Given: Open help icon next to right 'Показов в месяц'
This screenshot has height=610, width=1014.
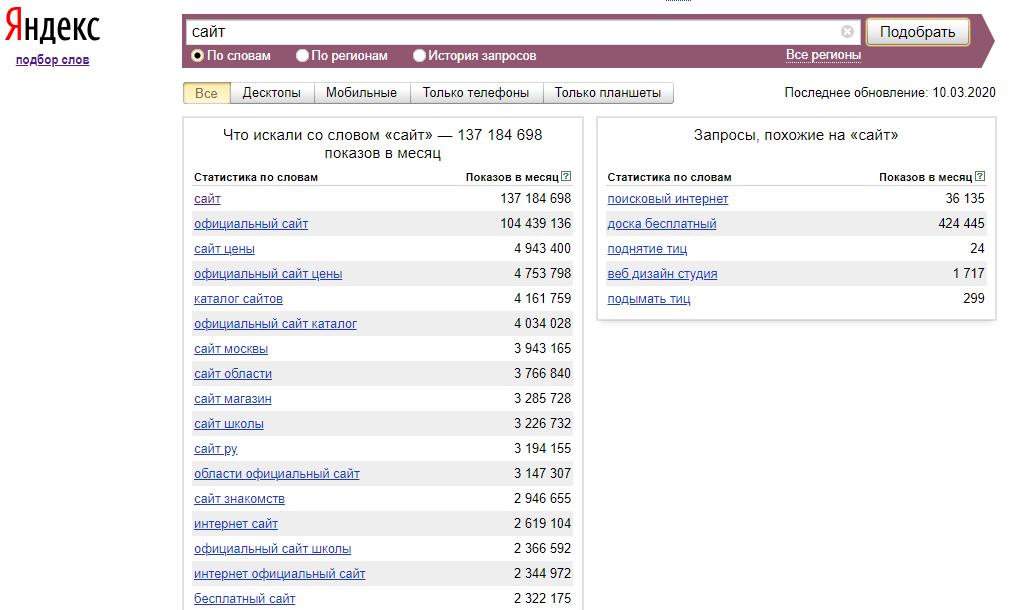Looking at the screenshot, I should (x=980, y=176).
